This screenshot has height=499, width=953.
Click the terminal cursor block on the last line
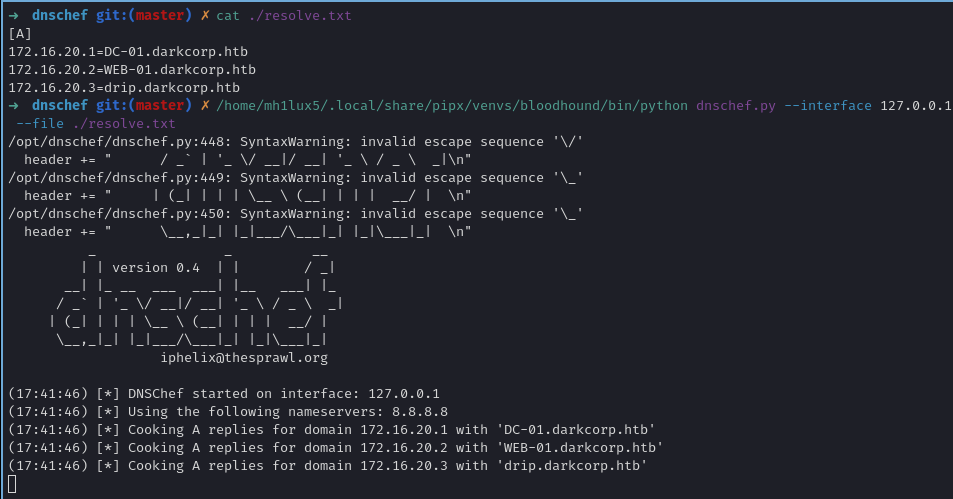coord(12,484)
